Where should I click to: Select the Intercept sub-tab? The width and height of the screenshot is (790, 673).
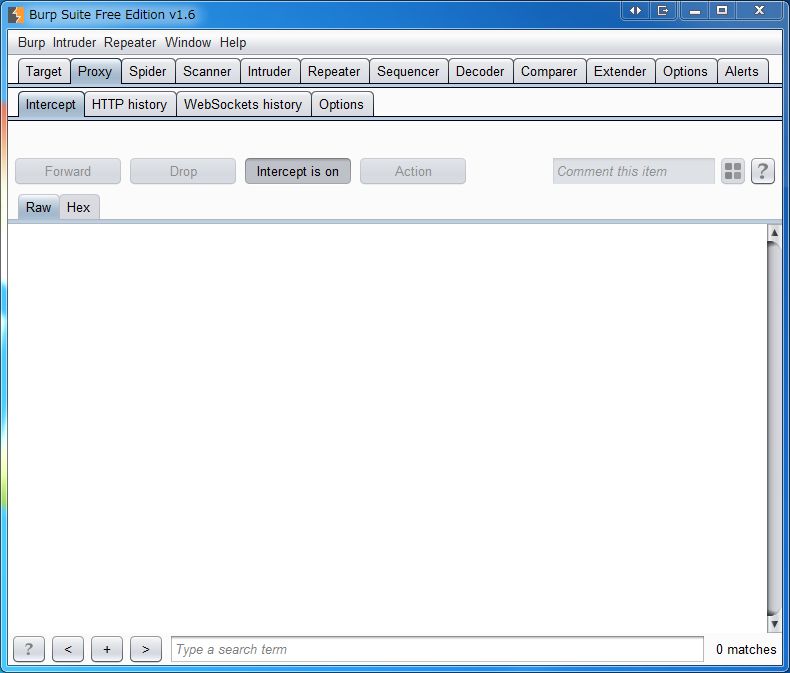(x=51, y=104)
